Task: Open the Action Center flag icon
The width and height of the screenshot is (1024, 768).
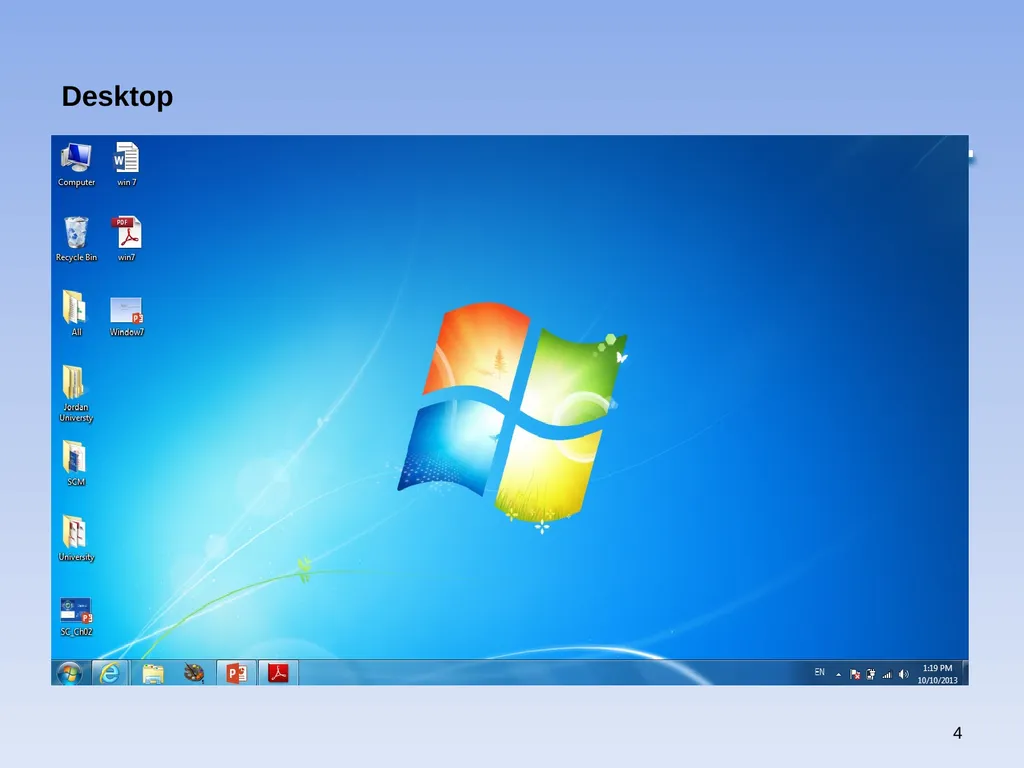Action: coord(855,675)
